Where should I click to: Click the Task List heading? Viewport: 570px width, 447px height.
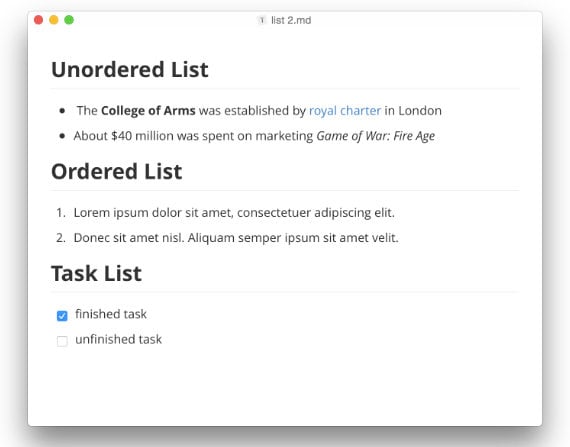(96, 273)
